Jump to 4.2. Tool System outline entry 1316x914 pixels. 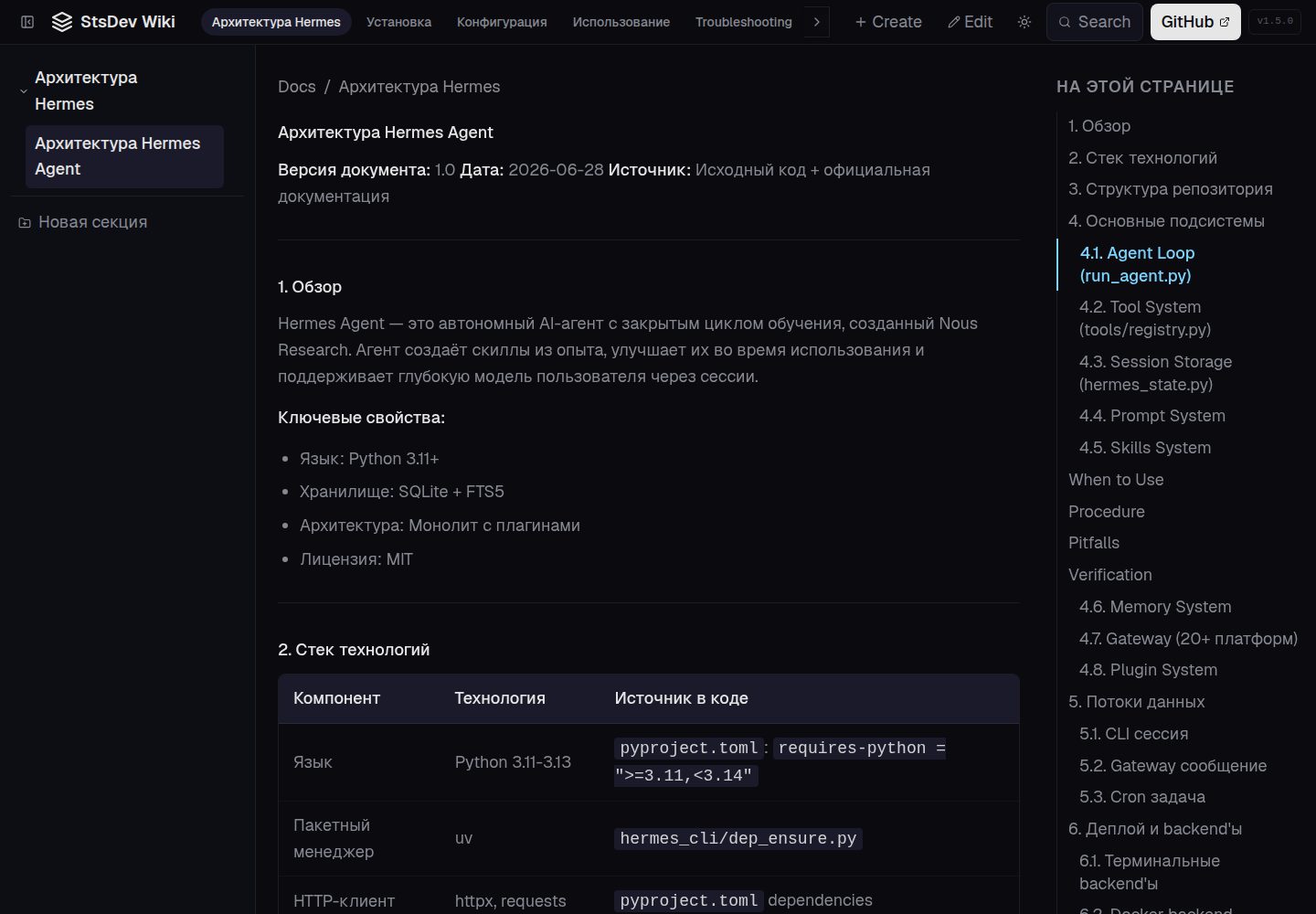[x=1145, y=318]
